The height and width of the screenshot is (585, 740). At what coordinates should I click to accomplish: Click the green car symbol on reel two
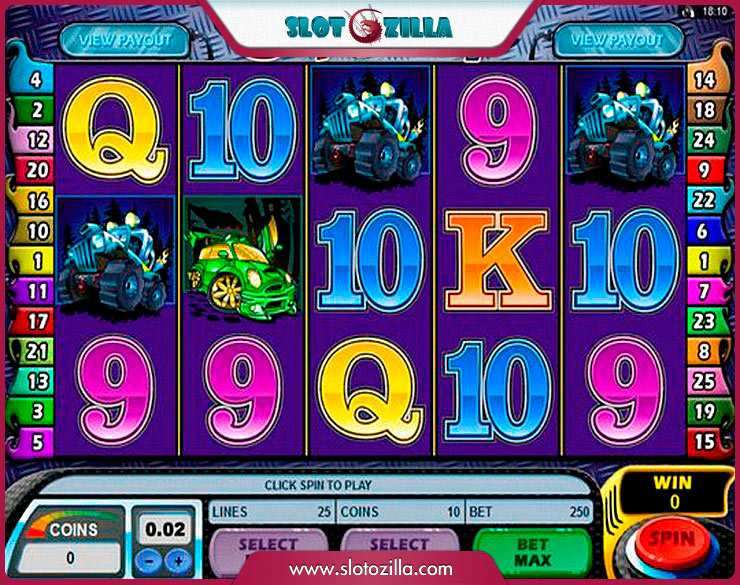pos(243,259)
